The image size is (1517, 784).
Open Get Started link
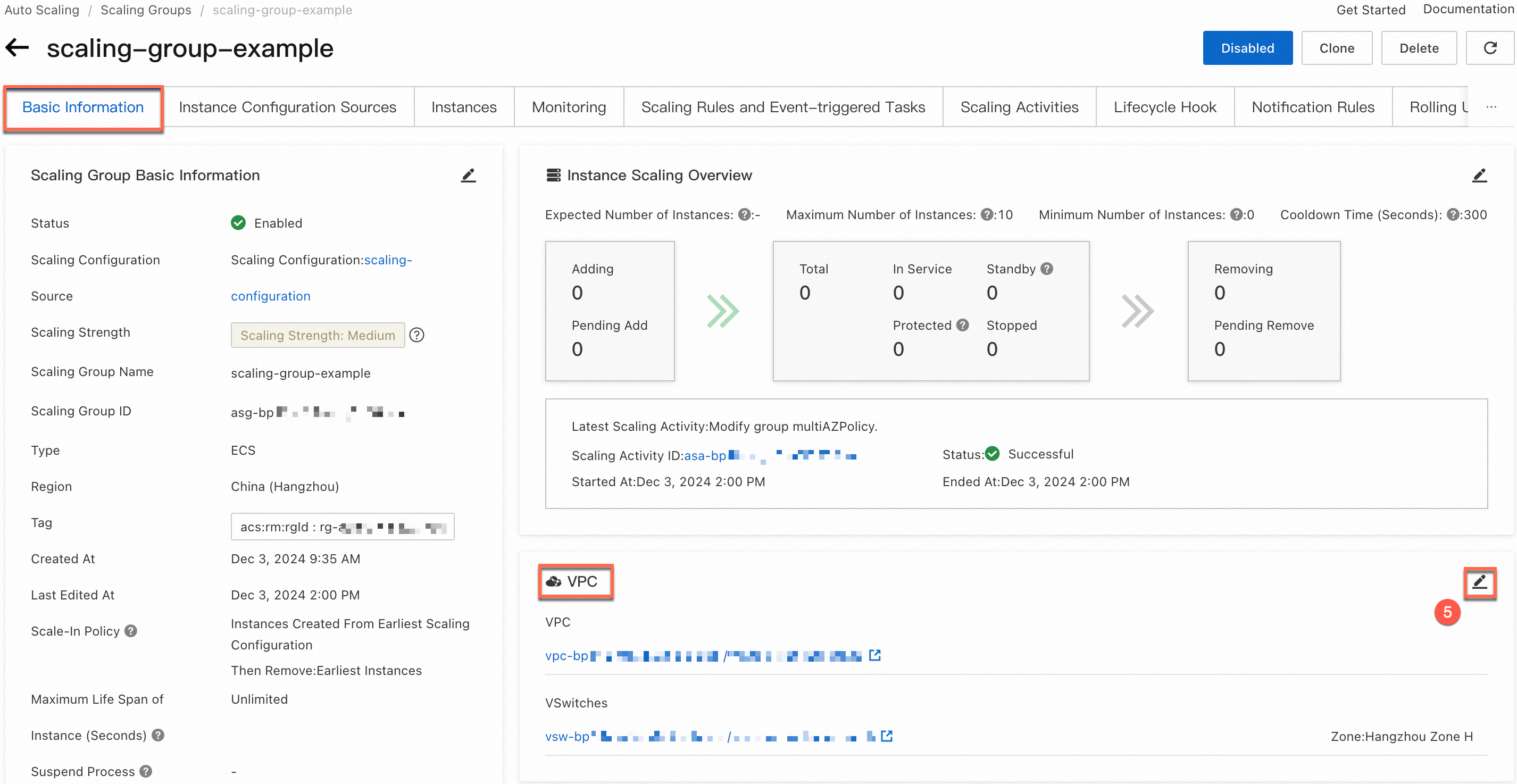(1370, 10)
